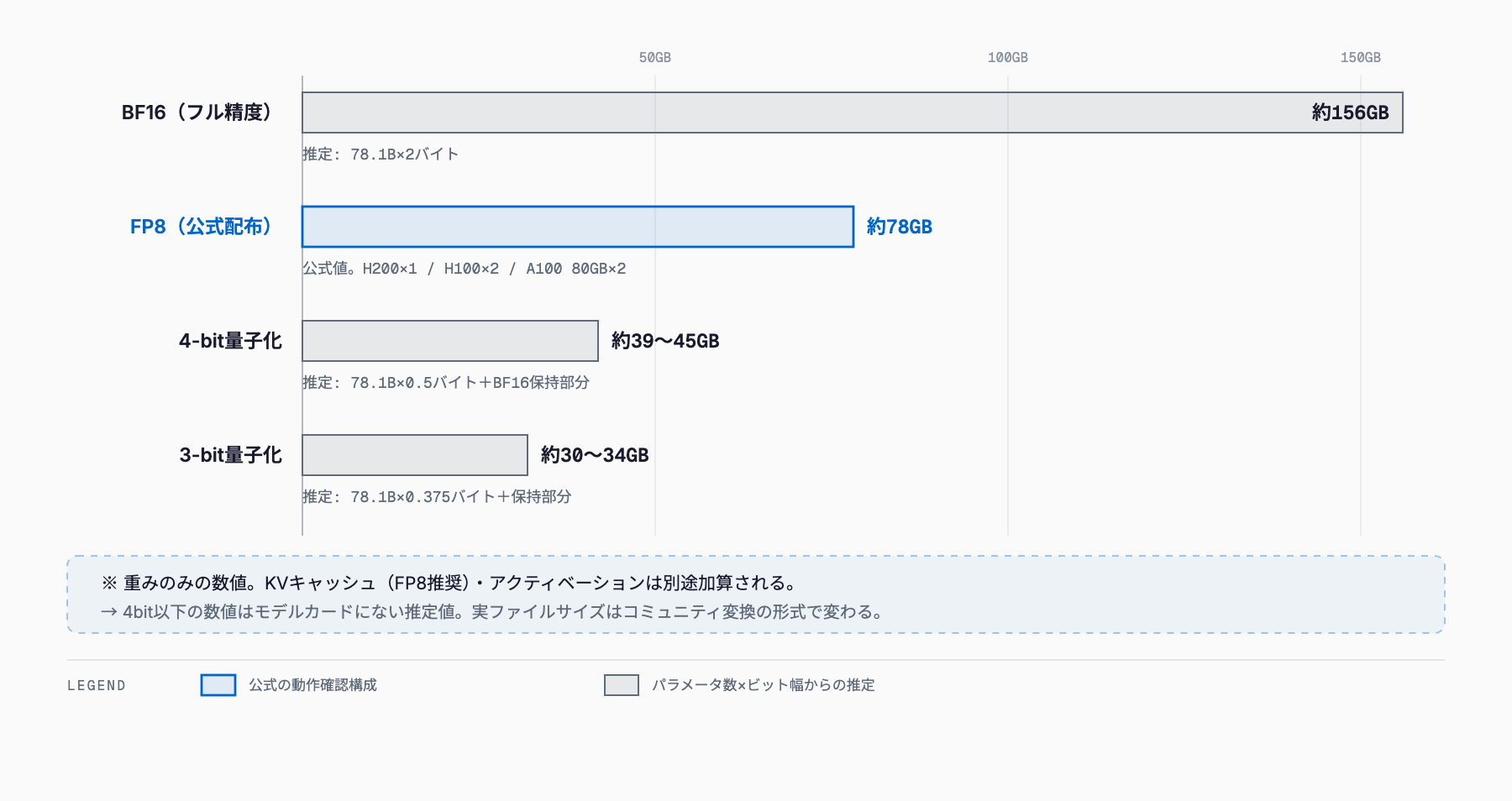Image resolution: width=1512 pixels, height=801 pixels.
Task: Select the blue FP8 bar
Action: point(578,227)
